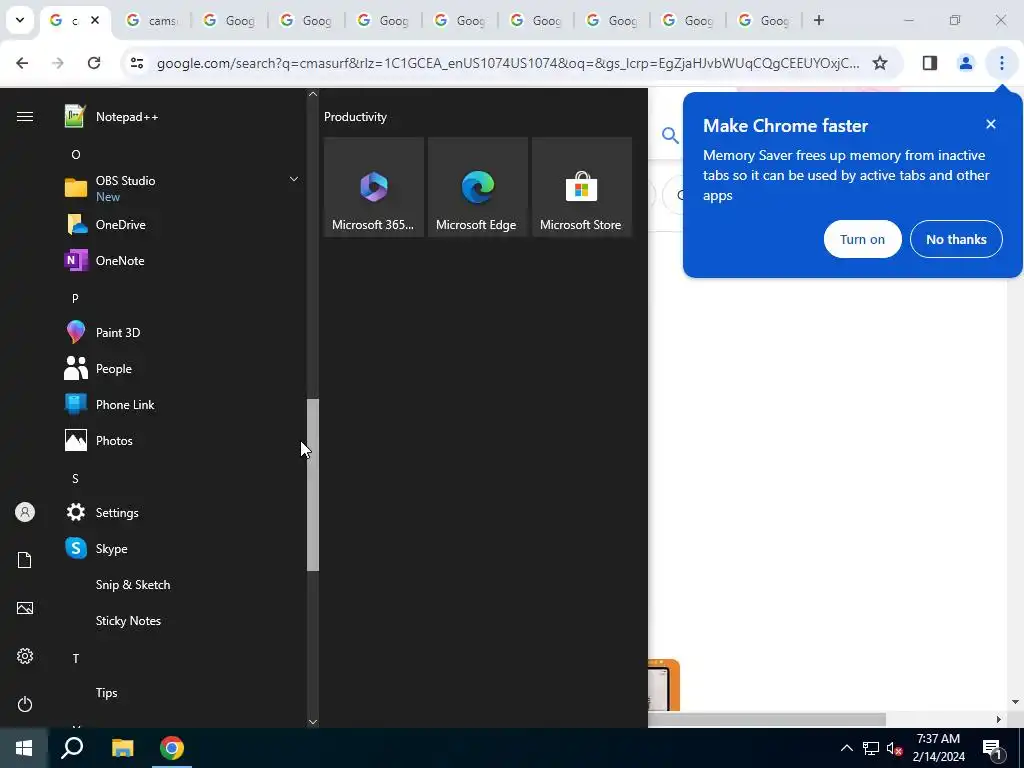The image size is (1024, 768).
Task: Launch the Photos app
Action: click(x=183, y=440)
